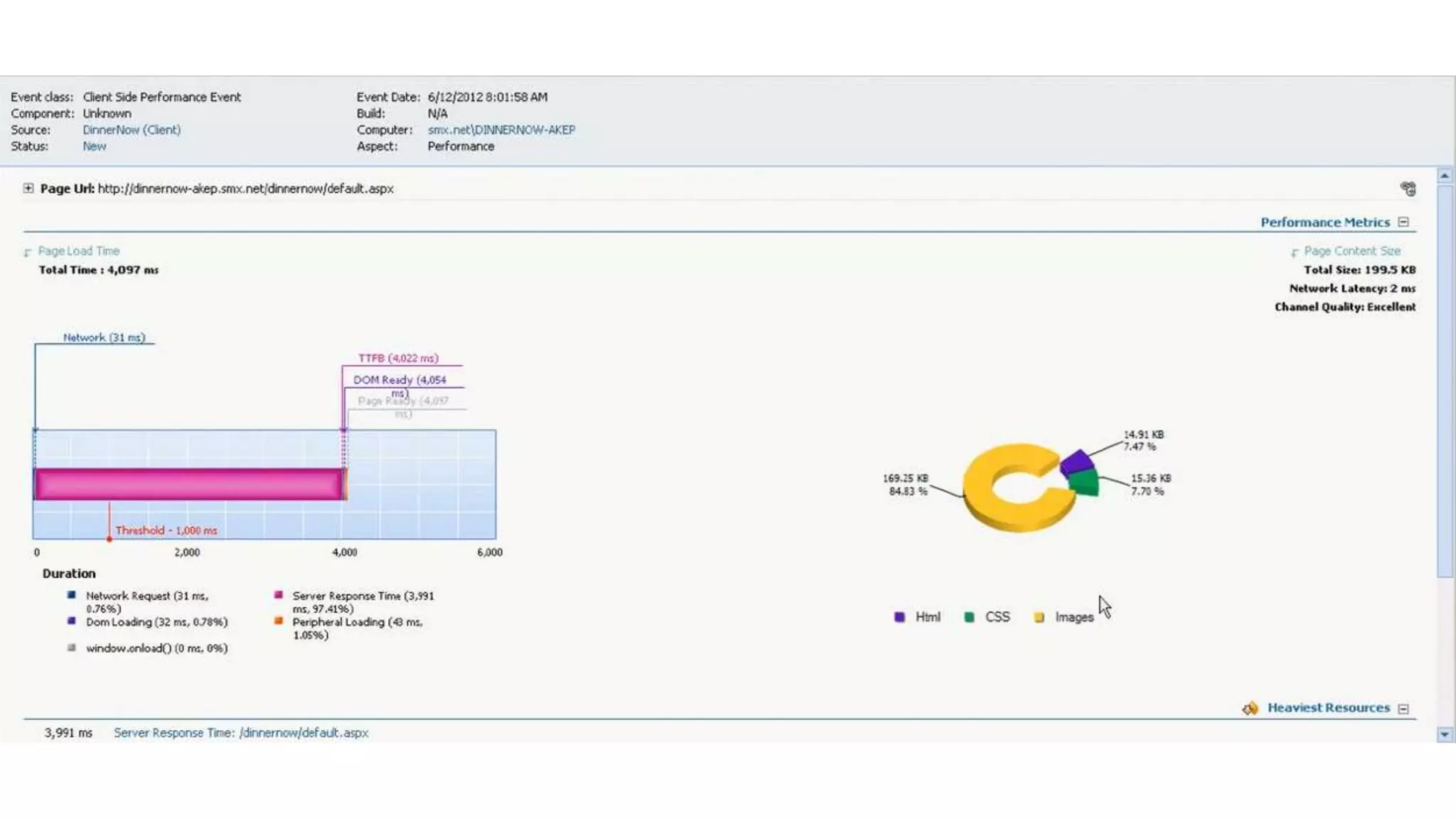Screen dimensions: 1456x819
Task: Click the Performance Metrics heading
Action: [1324, 223]
